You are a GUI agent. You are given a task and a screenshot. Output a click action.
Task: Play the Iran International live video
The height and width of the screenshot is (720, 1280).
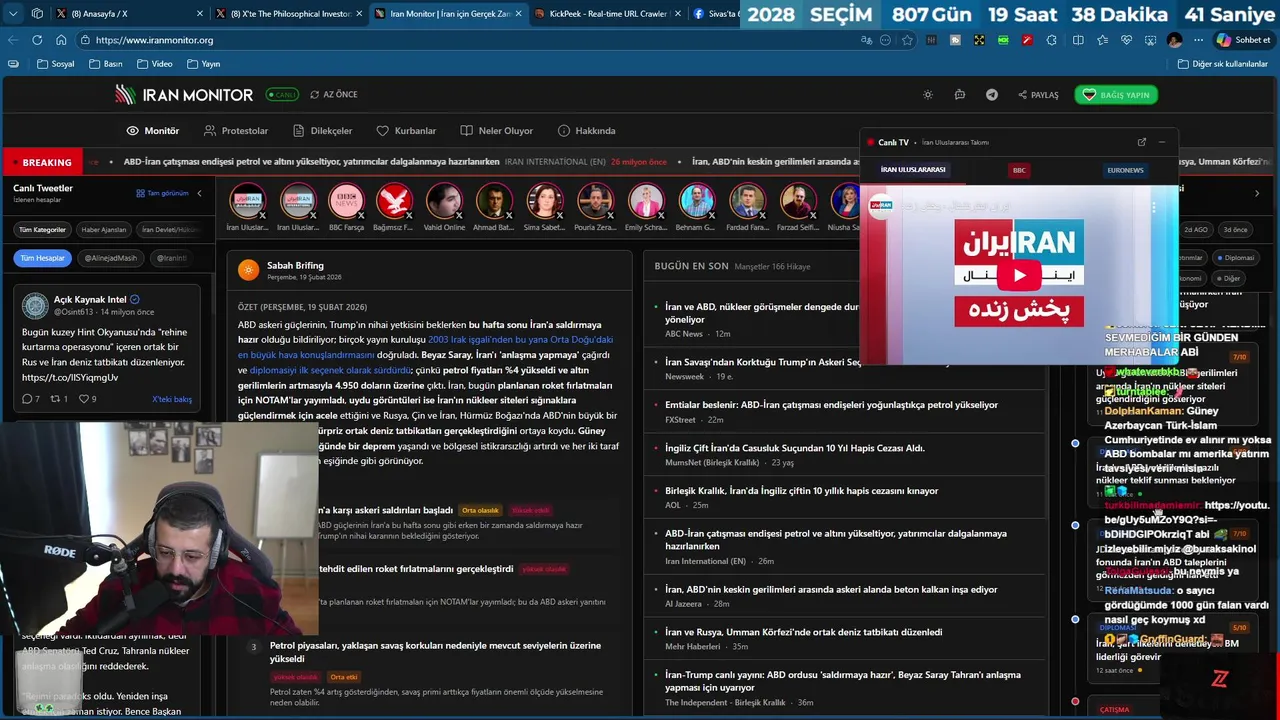click(x=1019, y=275)
